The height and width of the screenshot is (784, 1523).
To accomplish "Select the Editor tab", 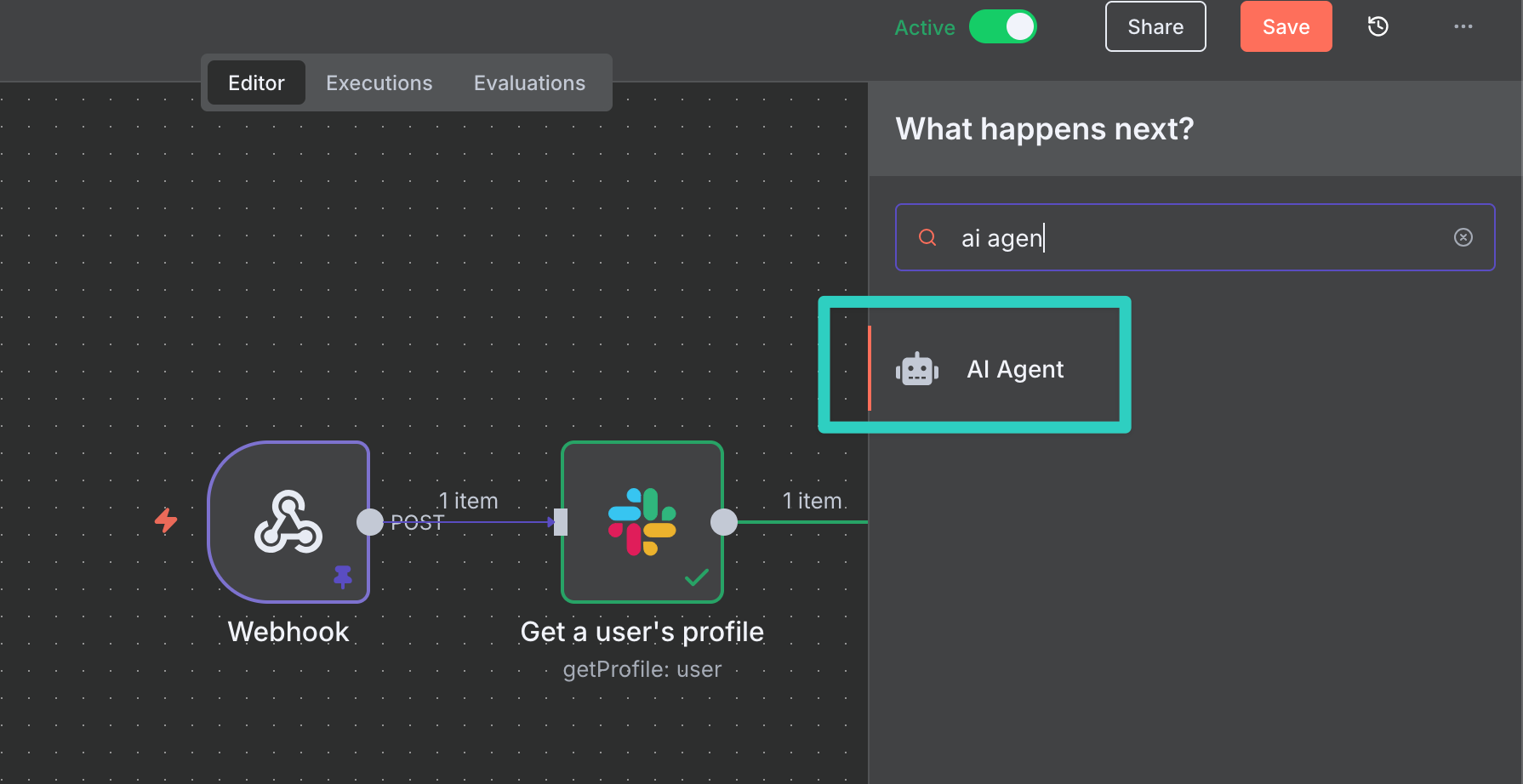I will (x=256, y=83).
